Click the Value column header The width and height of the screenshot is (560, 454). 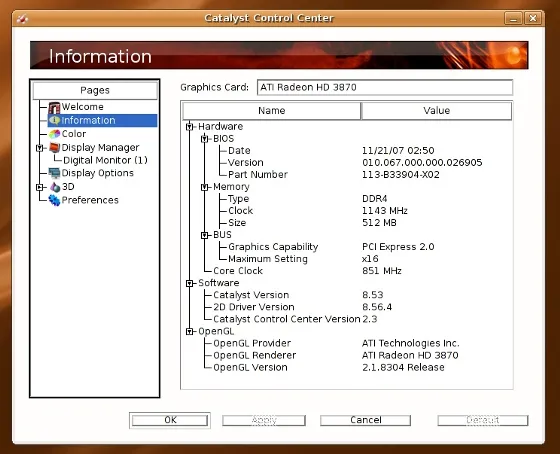click(436, 111)
